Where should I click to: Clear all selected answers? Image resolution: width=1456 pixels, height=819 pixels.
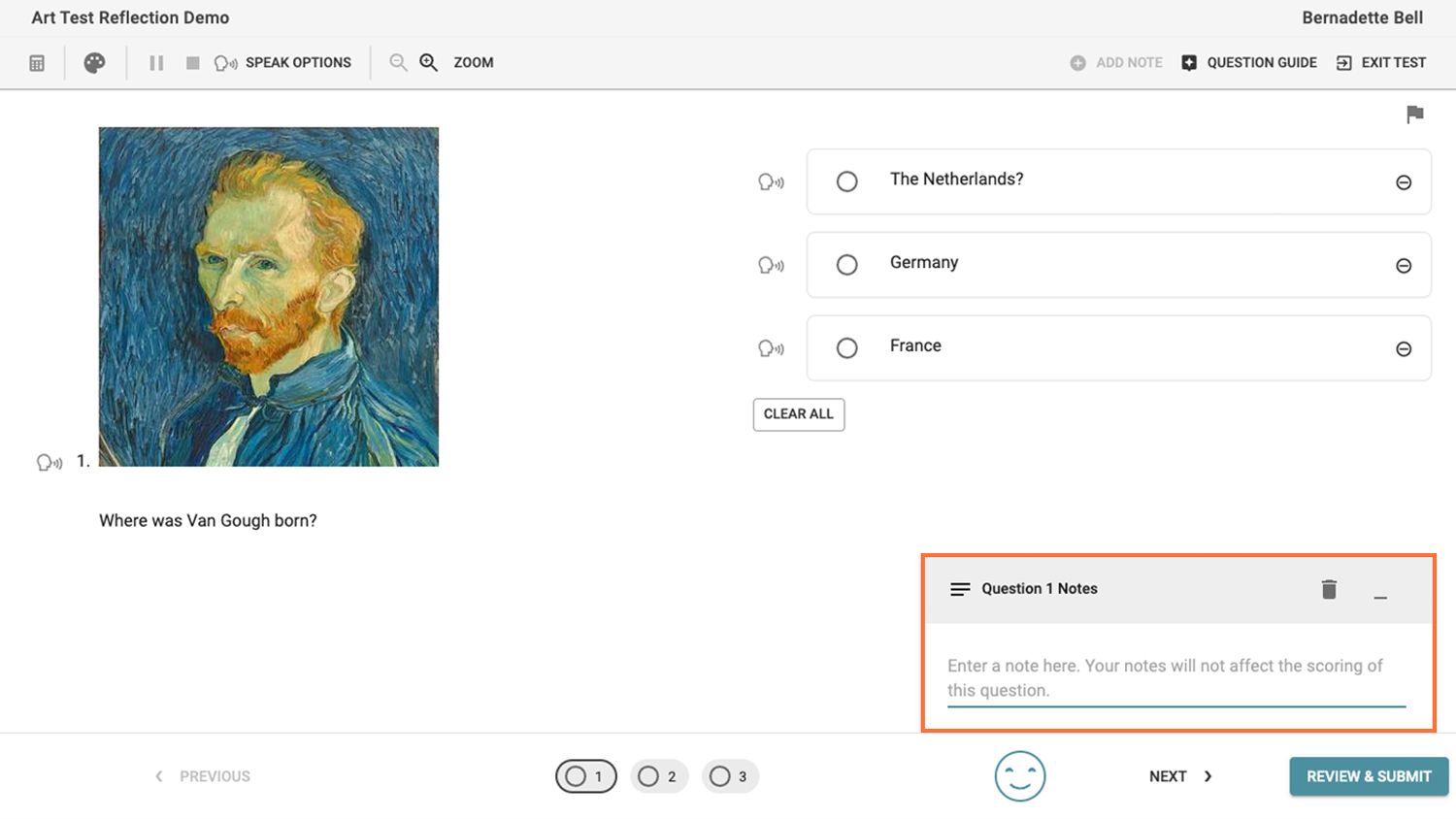[x=799, y=414]
